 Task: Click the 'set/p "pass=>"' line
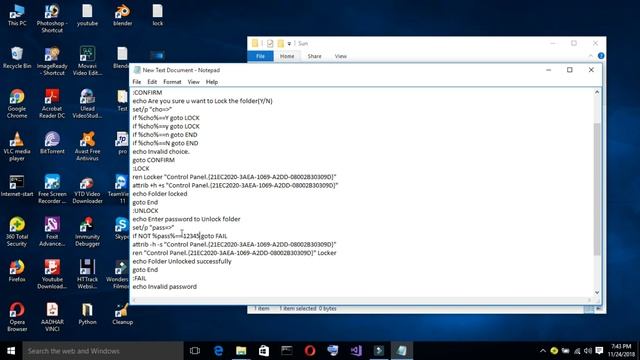[x=153, y=227]
